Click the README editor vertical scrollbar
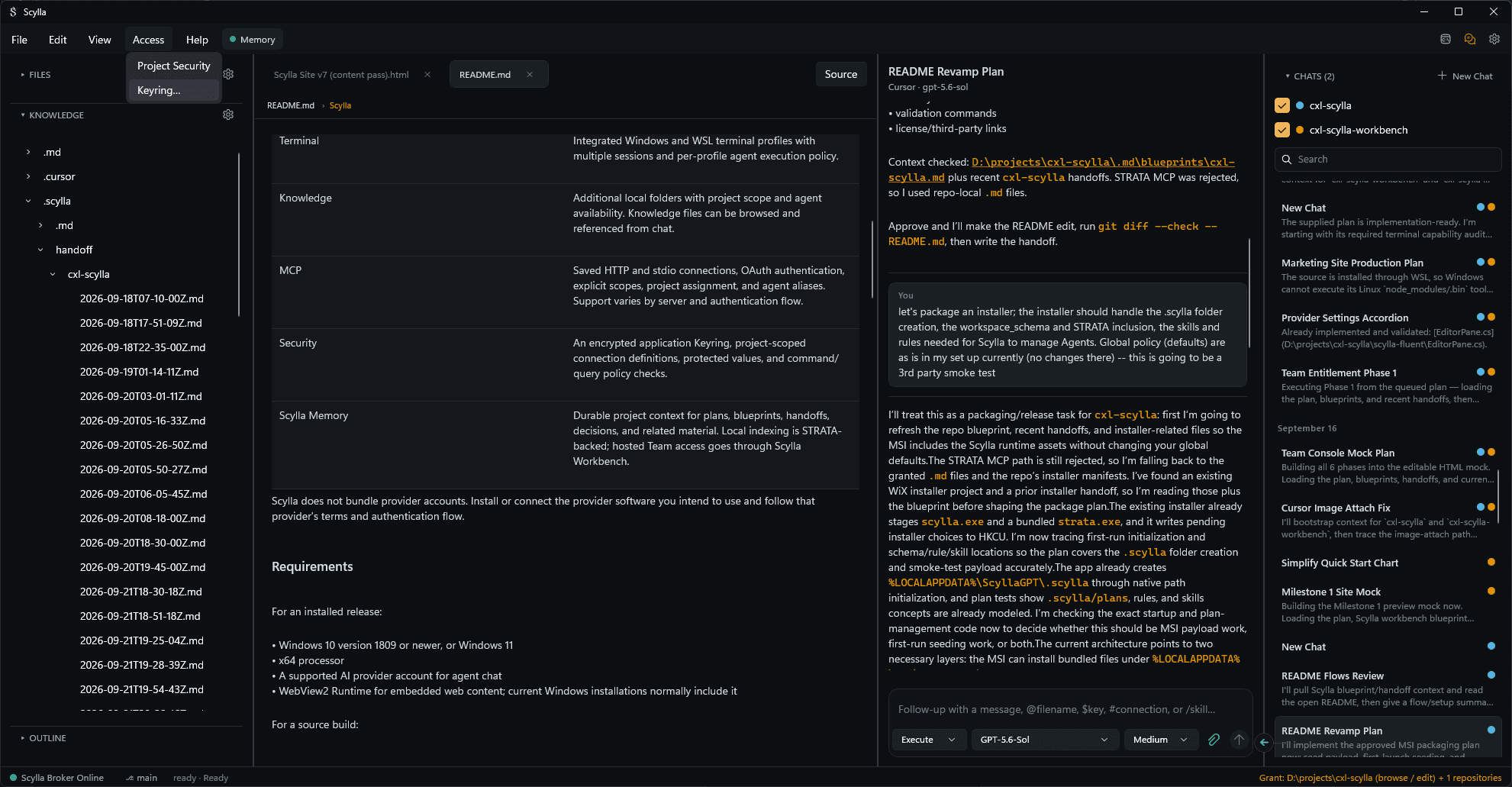The image size is (1512, 787). click(872, 260)
